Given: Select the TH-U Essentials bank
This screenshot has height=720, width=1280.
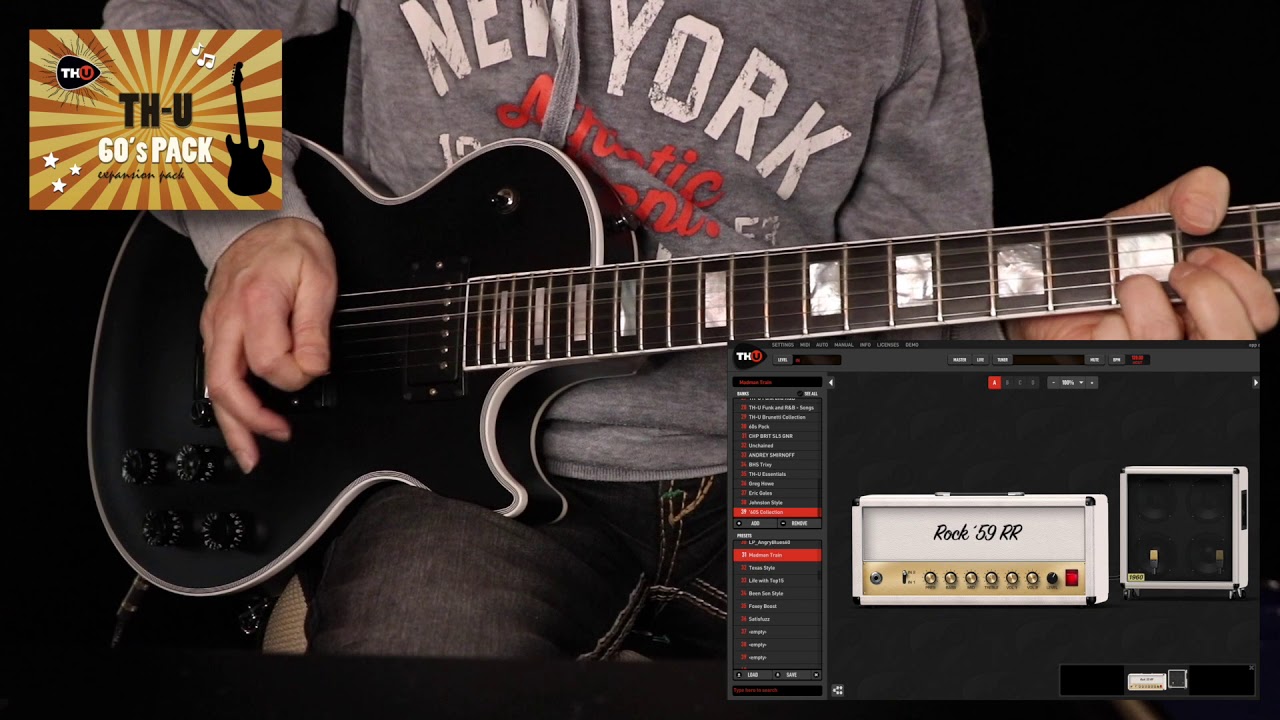Looking at the screenshot, I should point(777,474).
